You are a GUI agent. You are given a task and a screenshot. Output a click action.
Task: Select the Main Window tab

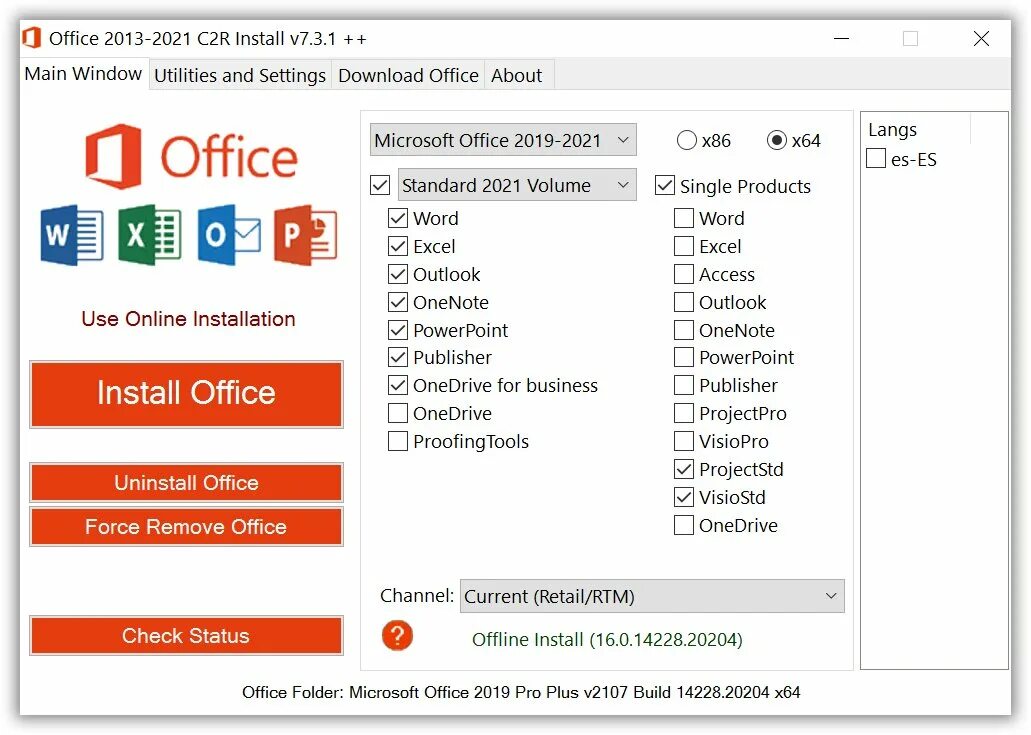[84, 74]
